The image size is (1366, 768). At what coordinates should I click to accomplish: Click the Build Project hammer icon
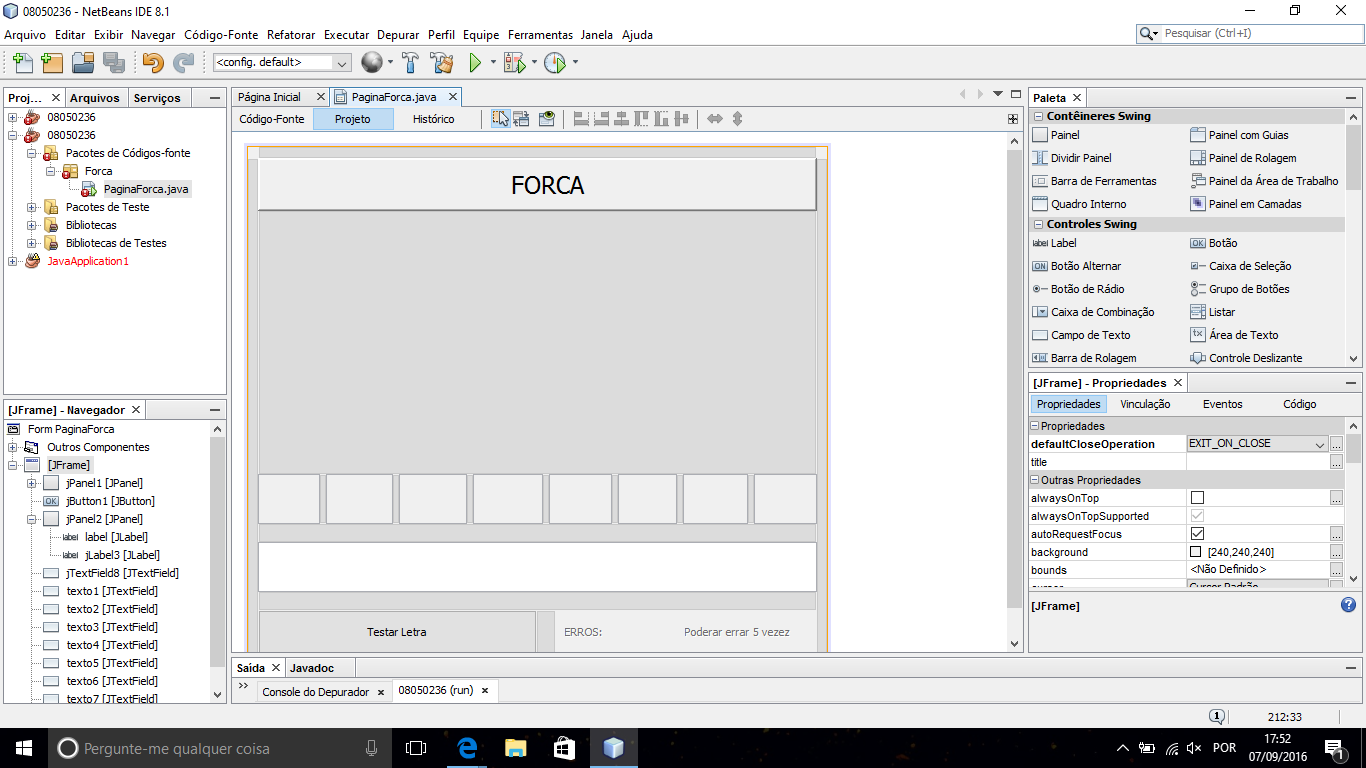tap(410, 62)
